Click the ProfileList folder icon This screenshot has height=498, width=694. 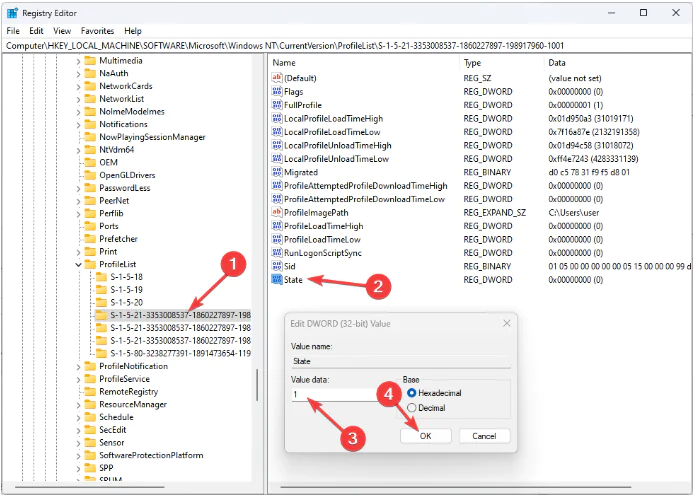tap(90, 265)
